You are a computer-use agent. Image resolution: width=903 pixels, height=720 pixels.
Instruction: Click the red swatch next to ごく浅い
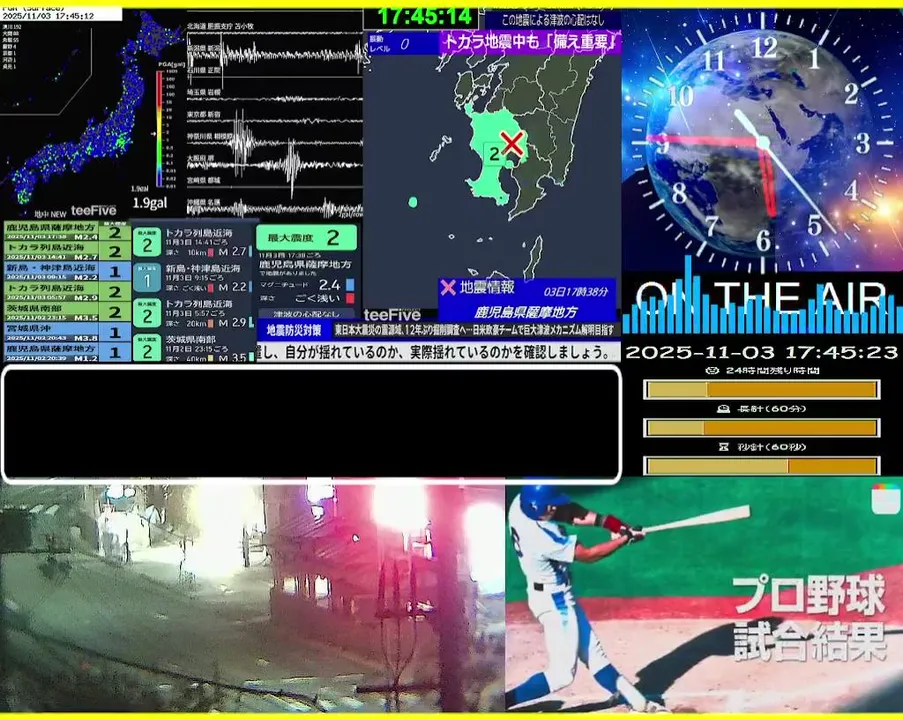[350, 298]
